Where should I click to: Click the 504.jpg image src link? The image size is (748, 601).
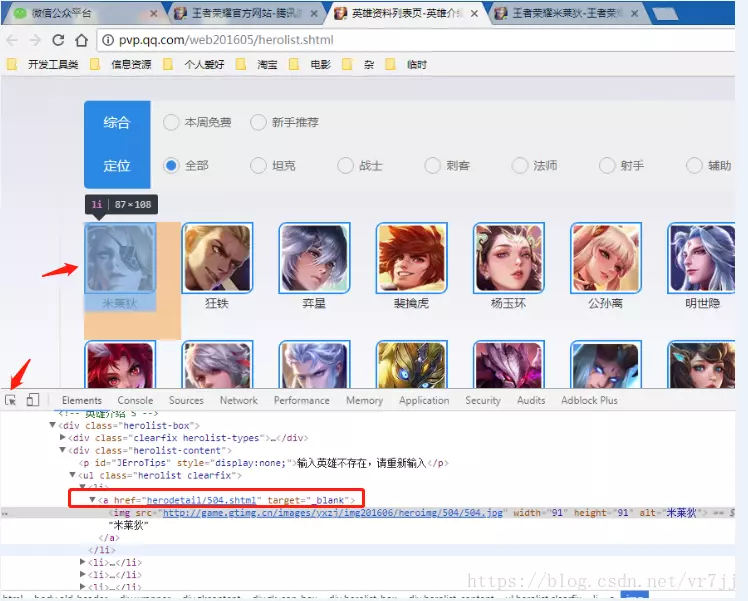click(333, 513)
